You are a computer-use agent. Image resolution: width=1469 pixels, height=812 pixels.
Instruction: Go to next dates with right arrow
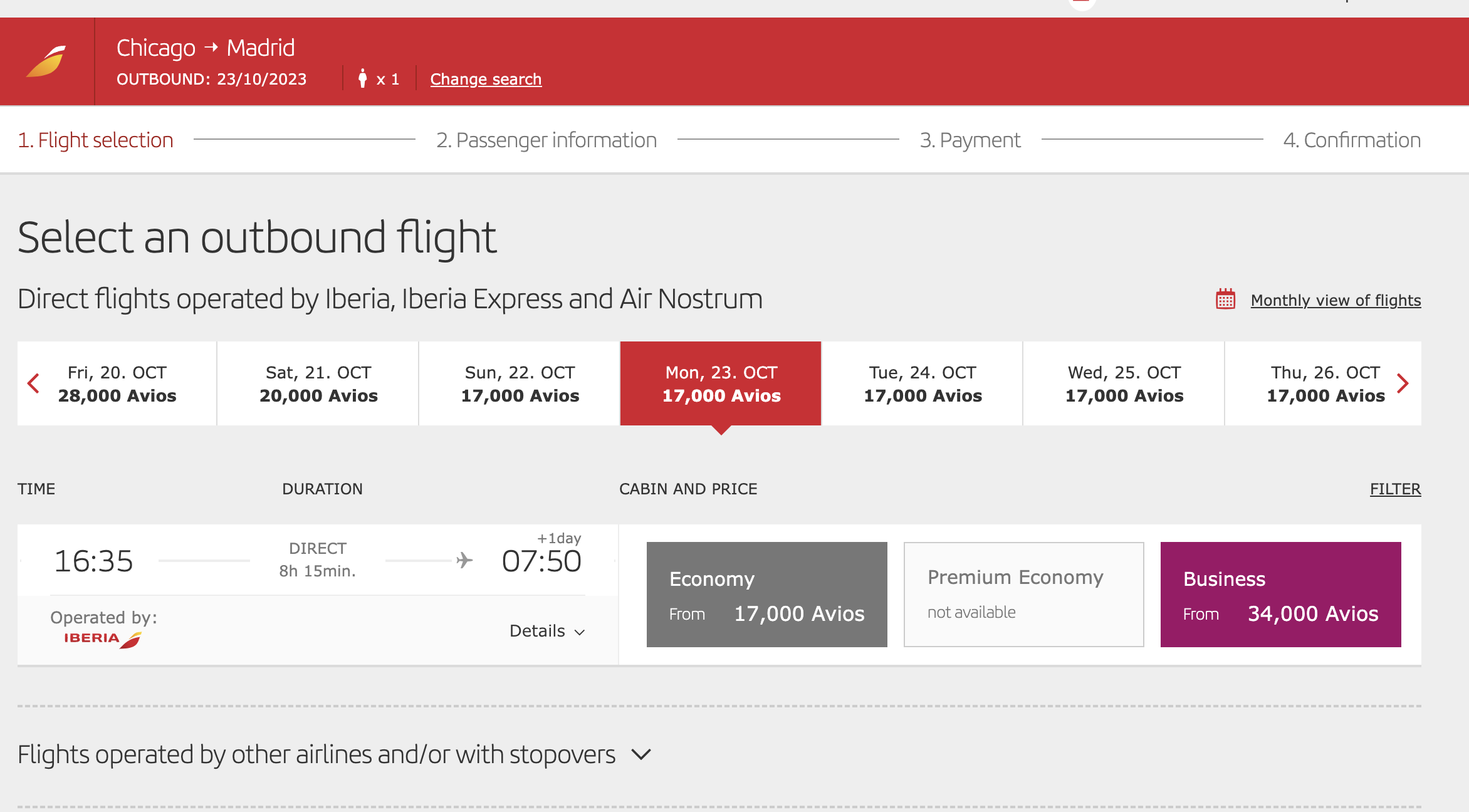click(x=1403, y=383)
